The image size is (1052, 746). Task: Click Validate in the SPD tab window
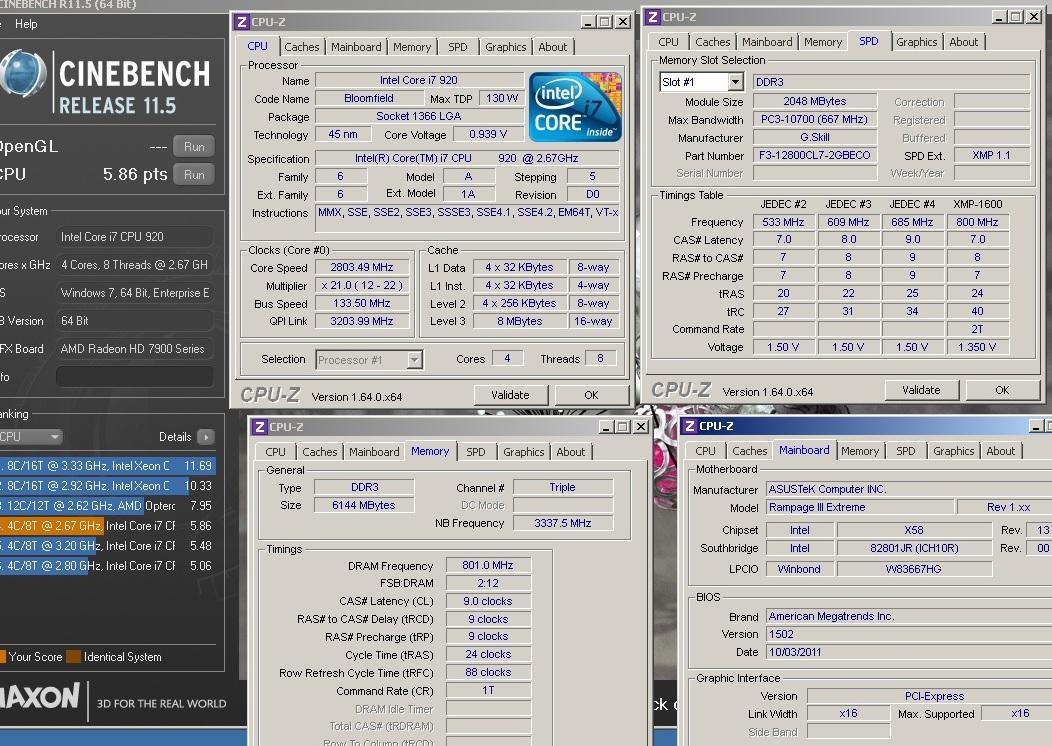point(921,390)
